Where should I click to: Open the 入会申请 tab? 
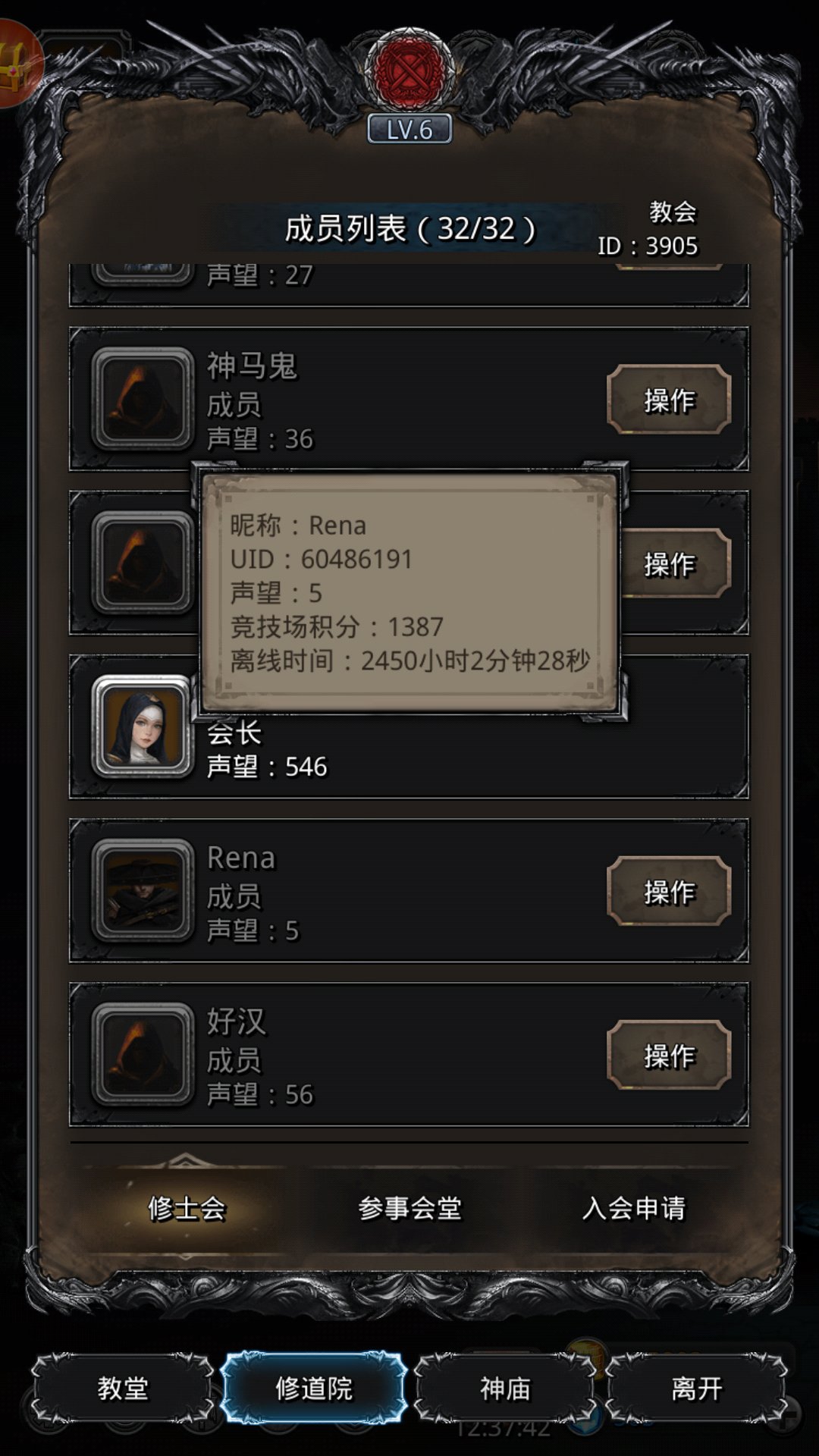tap(634, 1208)
